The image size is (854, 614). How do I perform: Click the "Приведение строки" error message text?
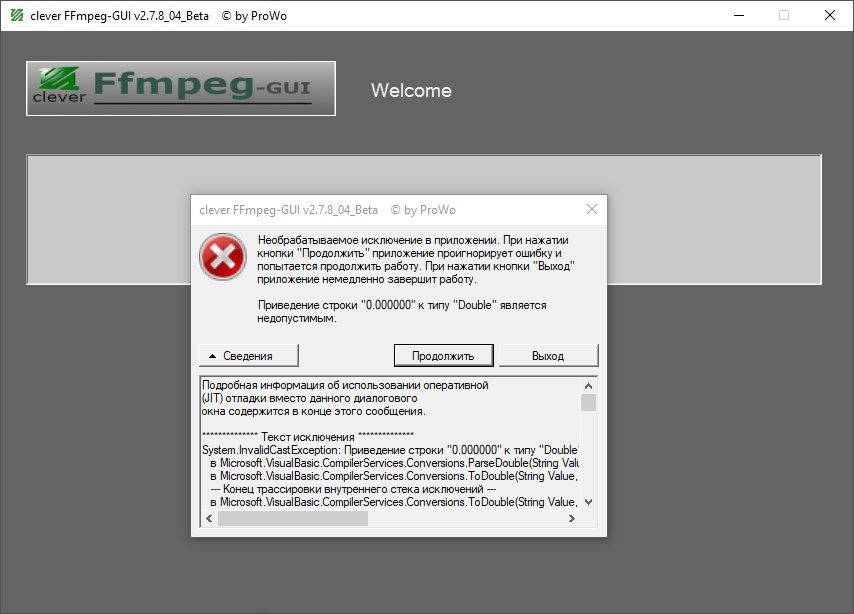[402, 312]
